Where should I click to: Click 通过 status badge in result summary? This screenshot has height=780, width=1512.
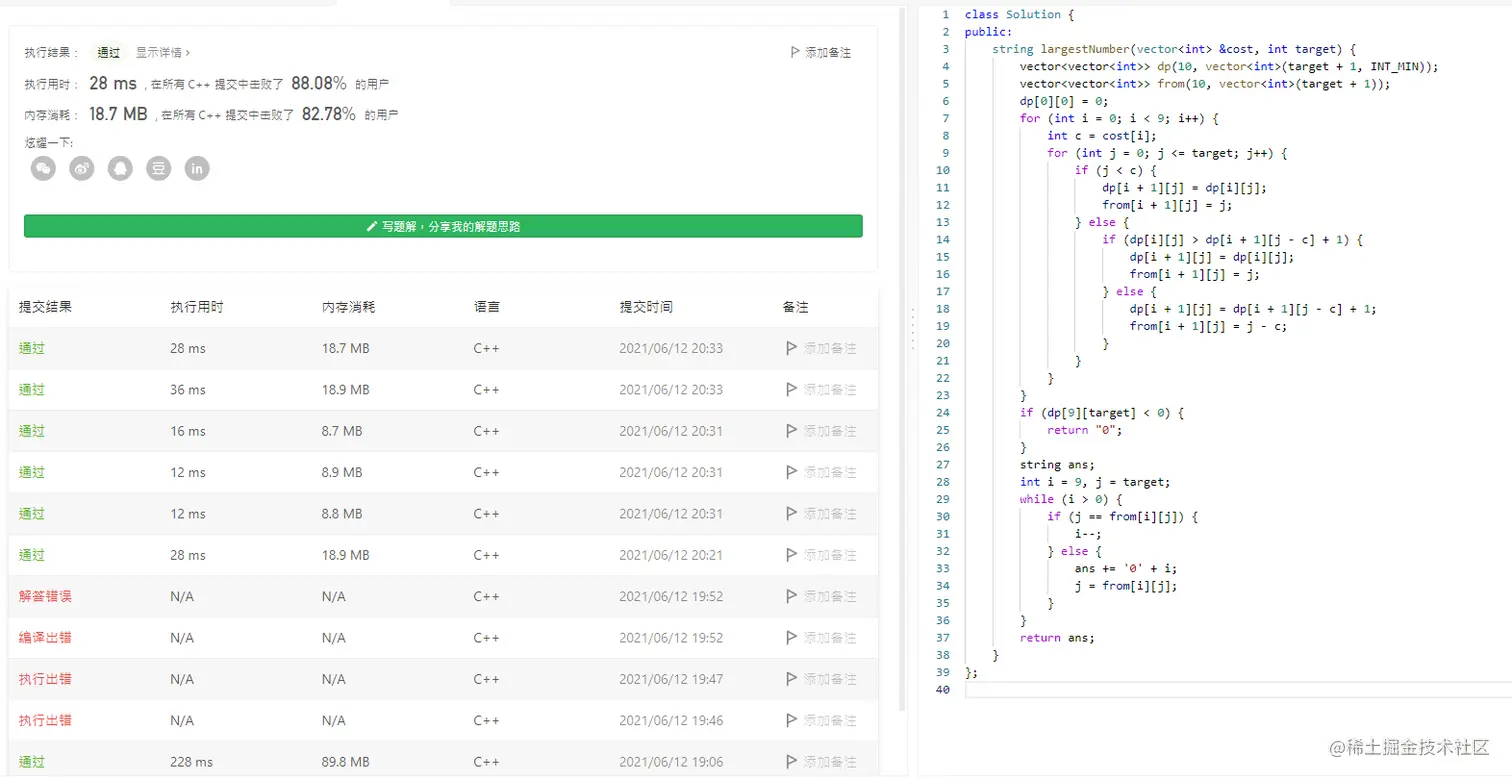click(108, 52)
